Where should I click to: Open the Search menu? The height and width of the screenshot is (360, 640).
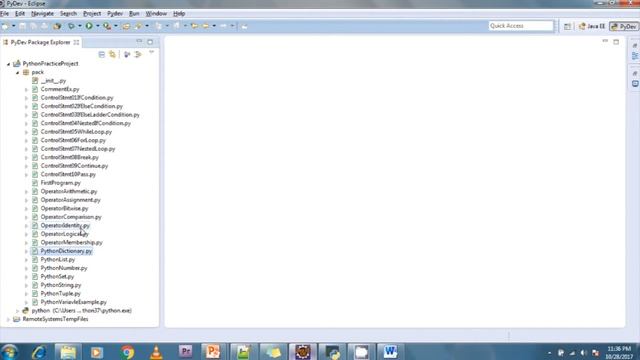click(68, 13)
